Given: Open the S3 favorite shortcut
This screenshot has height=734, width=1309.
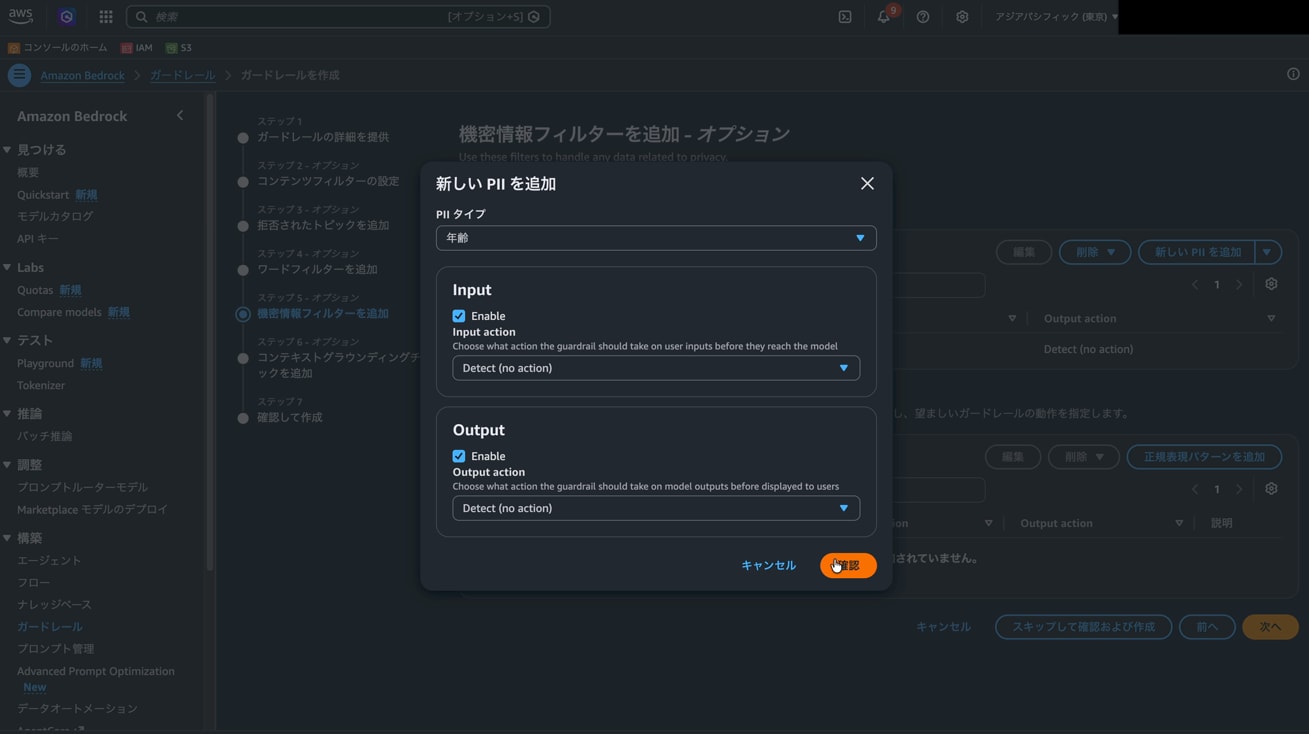Looking at the screenshot, I should tap(178, 48).
